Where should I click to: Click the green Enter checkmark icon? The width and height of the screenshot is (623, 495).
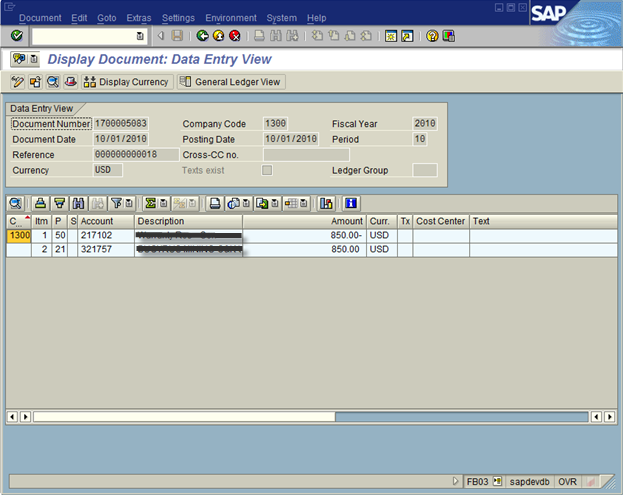pos(17,36)
